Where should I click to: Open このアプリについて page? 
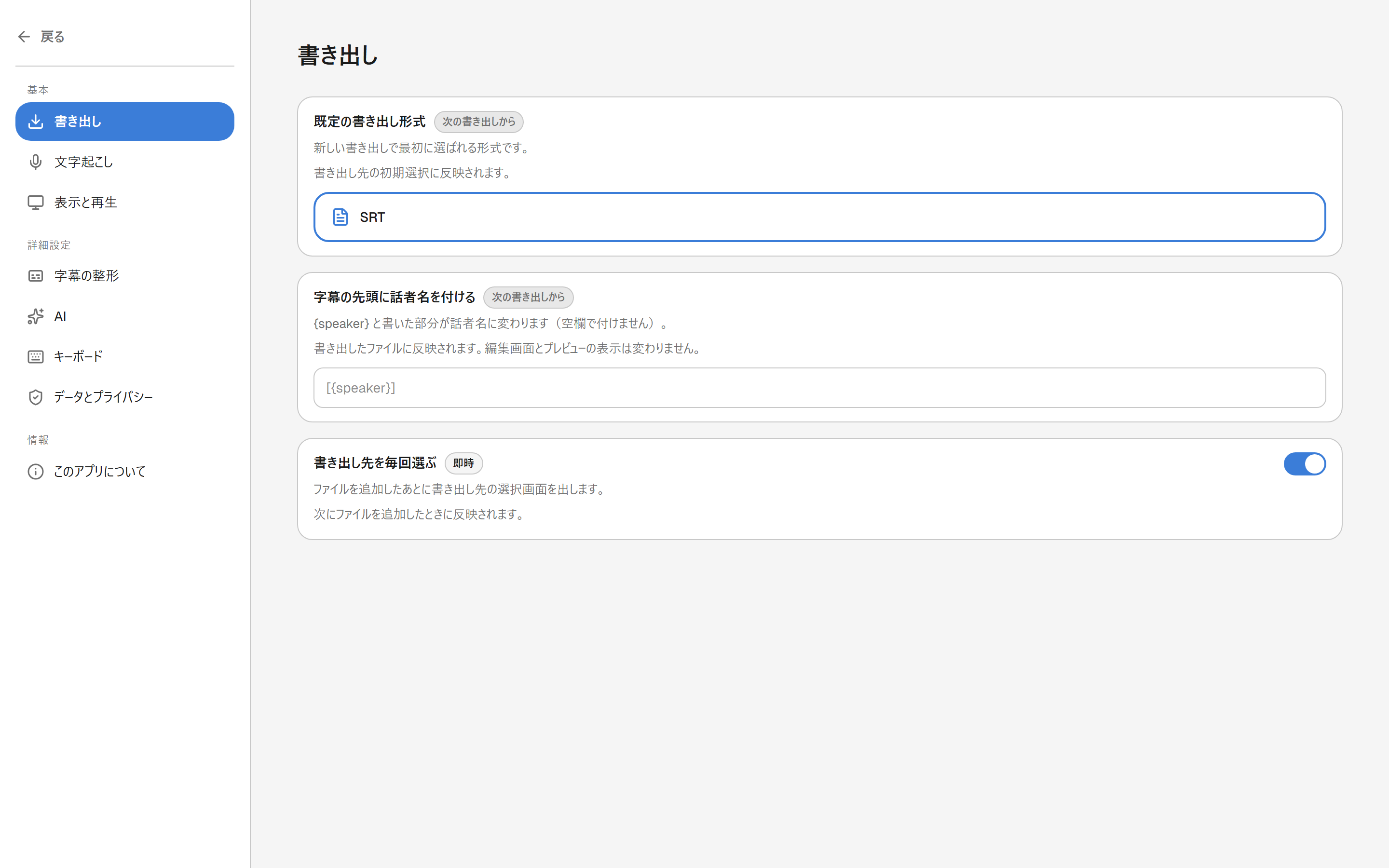[124, 471]
